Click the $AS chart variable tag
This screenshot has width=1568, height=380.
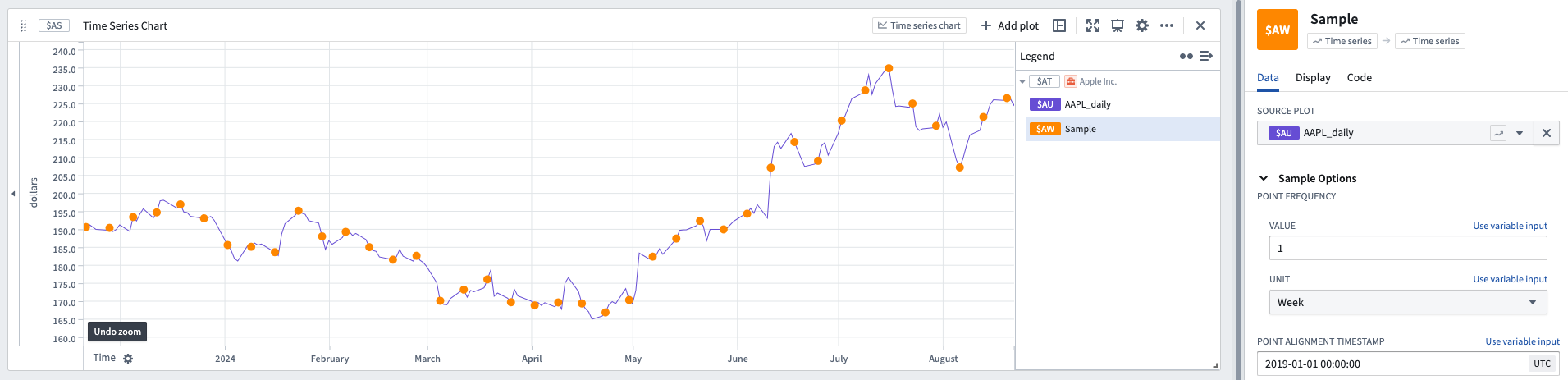pyautogui.click(x=54, y=25)
